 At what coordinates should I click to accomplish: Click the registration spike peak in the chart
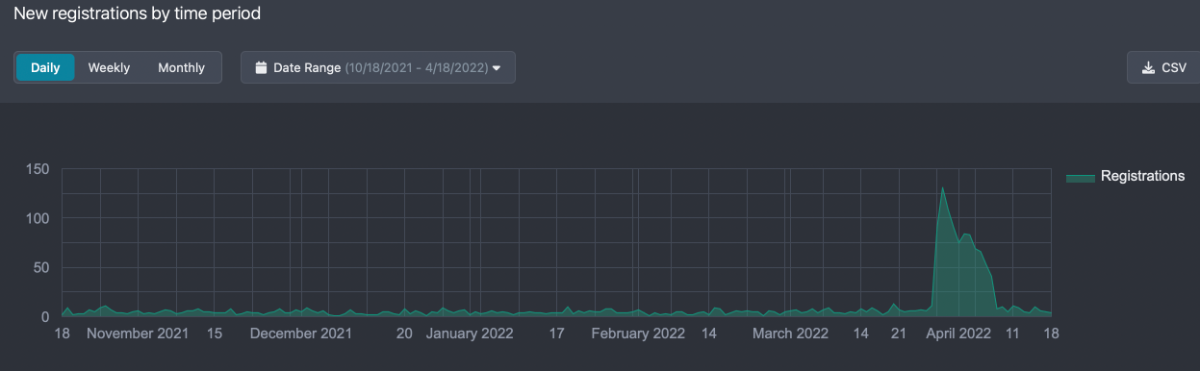(x=942, y=187)
